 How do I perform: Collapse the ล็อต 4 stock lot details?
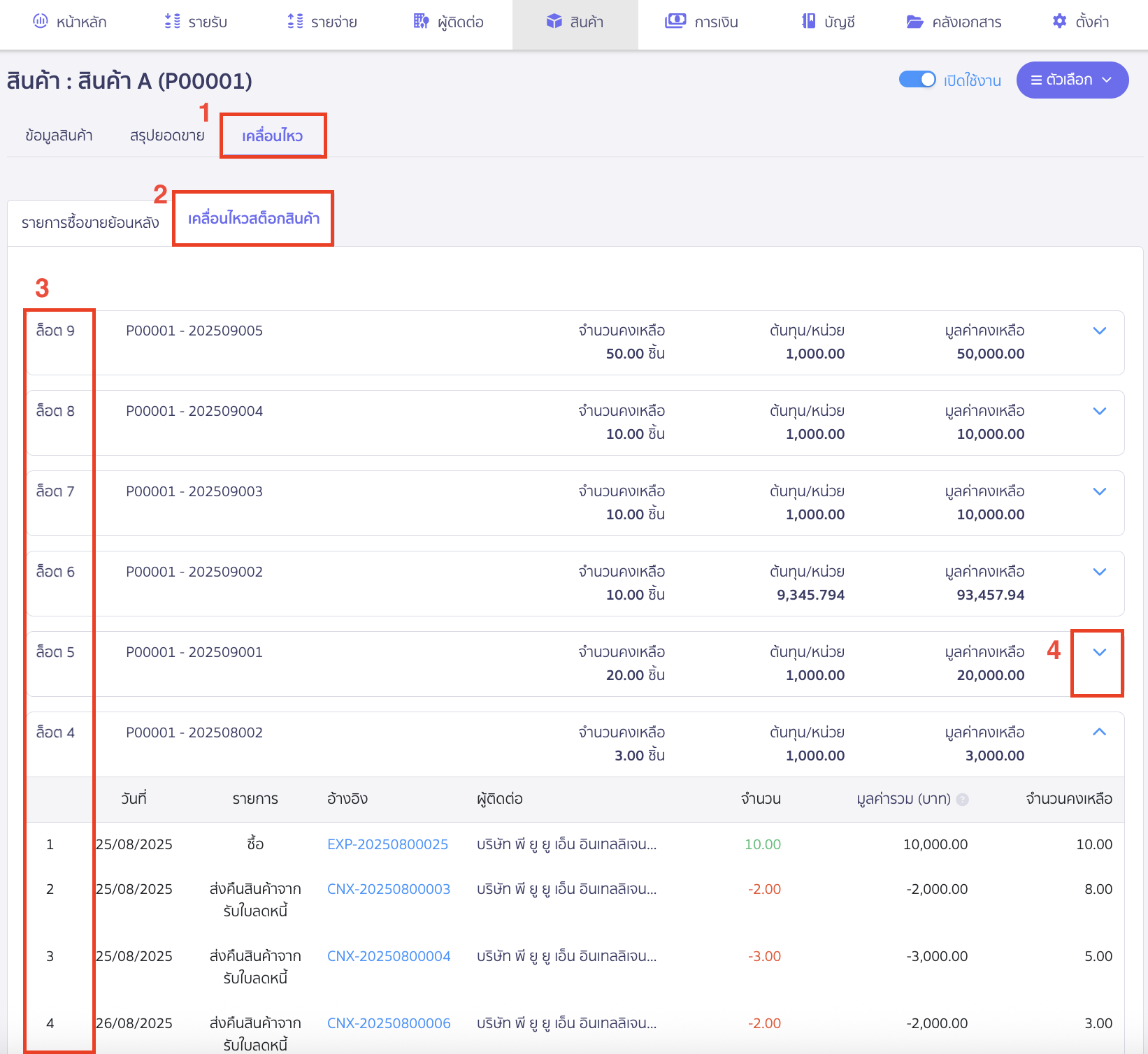coord(1098,732)
